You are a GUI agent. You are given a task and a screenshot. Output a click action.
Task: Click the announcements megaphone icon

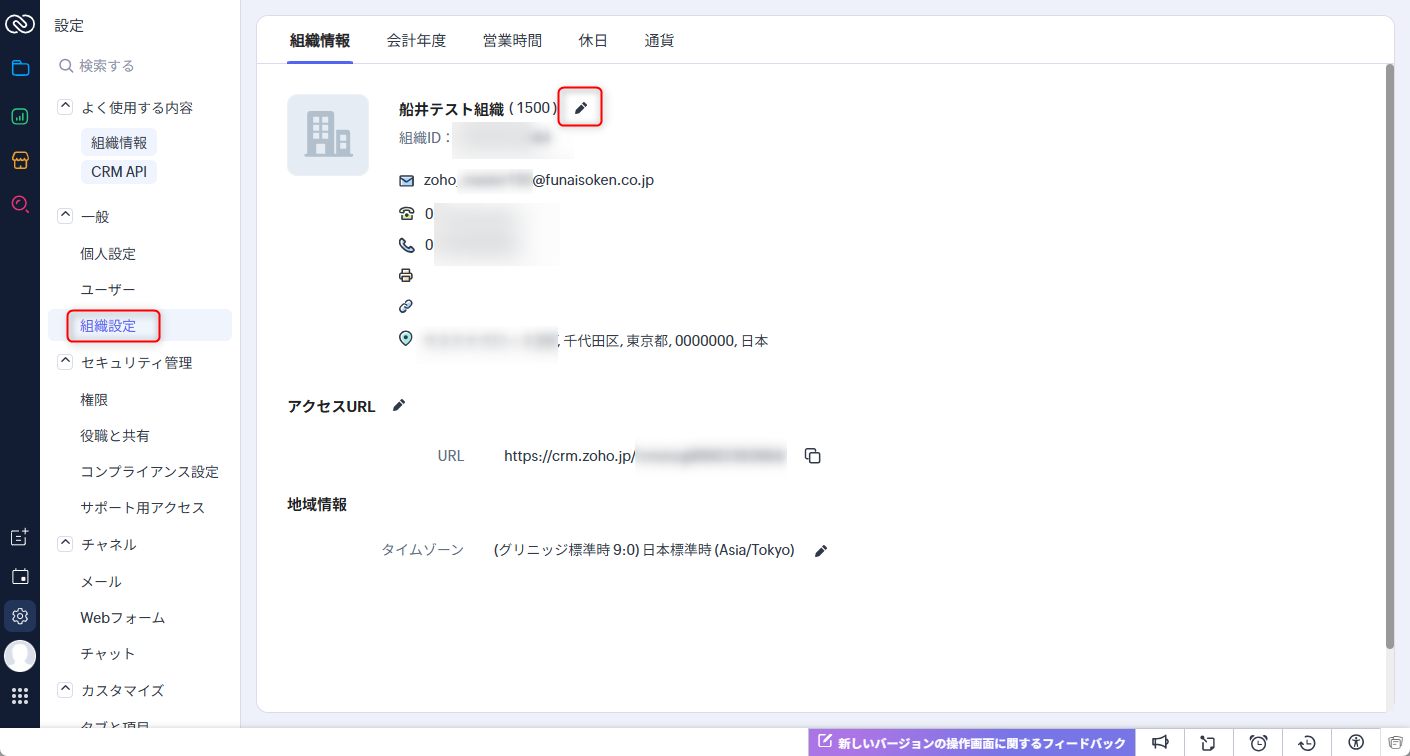coord(1160,742)
